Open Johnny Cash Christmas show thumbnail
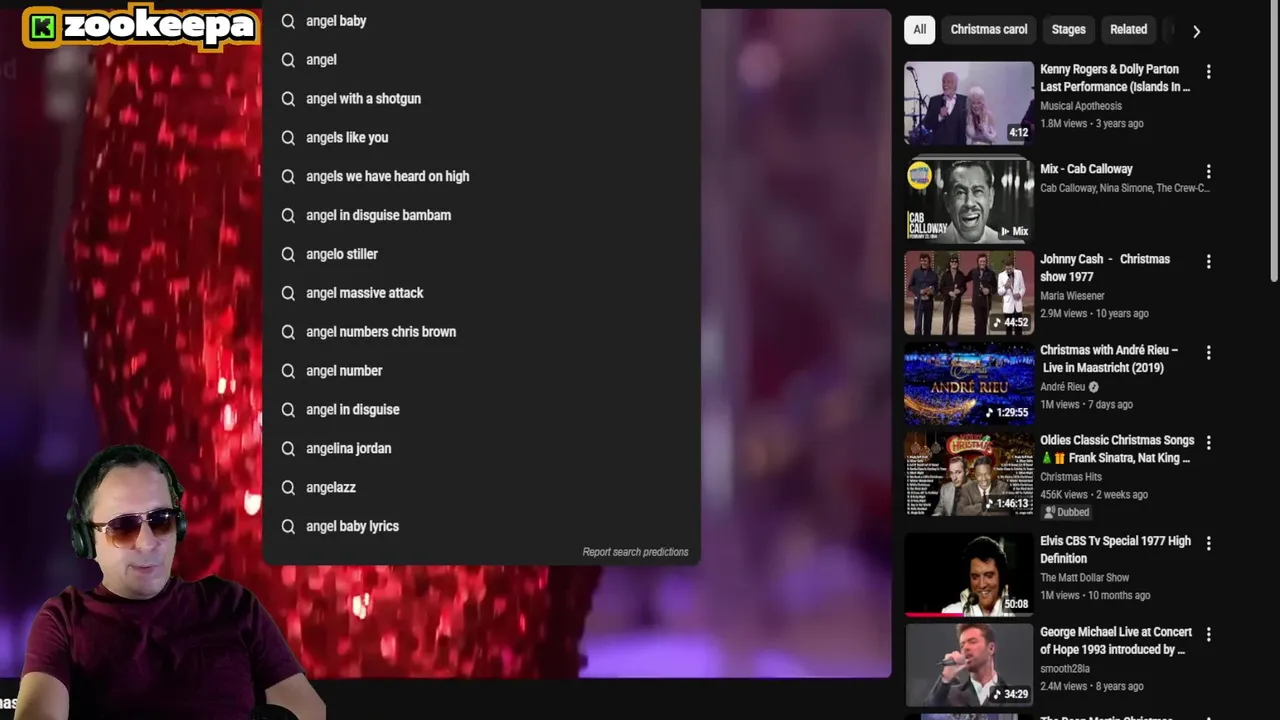Screen dimensions: 1280x720 969,292
